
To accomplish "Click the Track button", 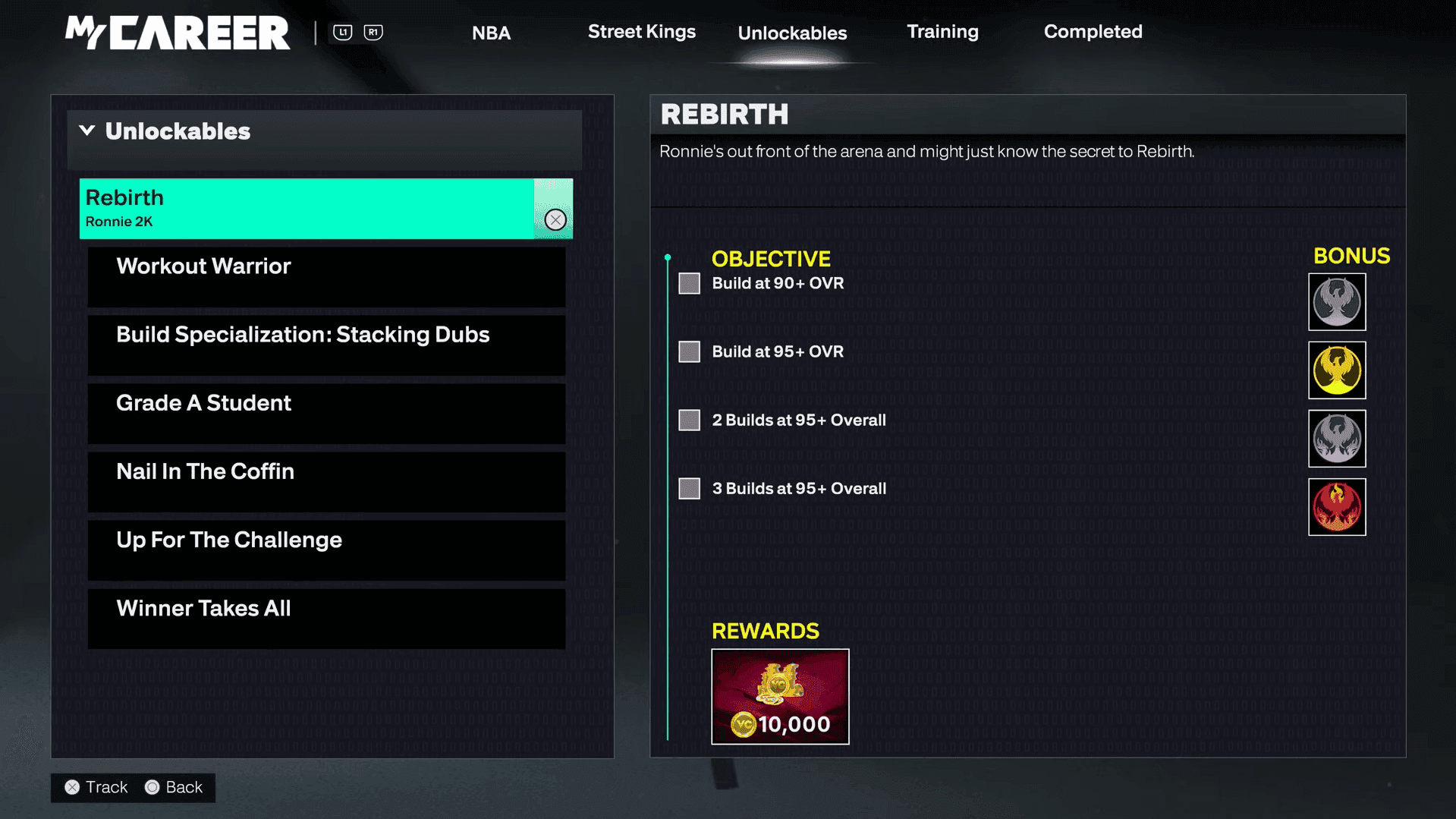I will [x=96, y=787].
